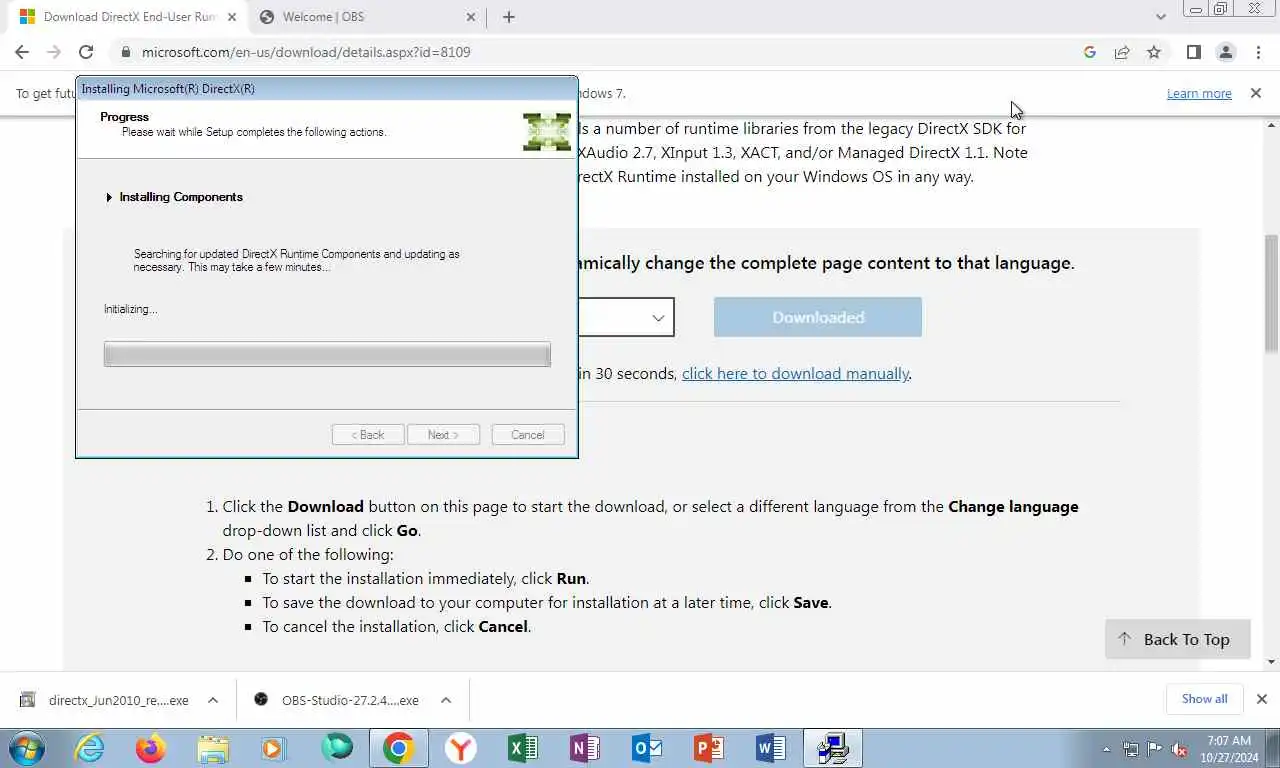This screenshot has height=768, width=1280.
Task: Open a new browser tab
Action: pyautogui.click(x=509, y=17)
